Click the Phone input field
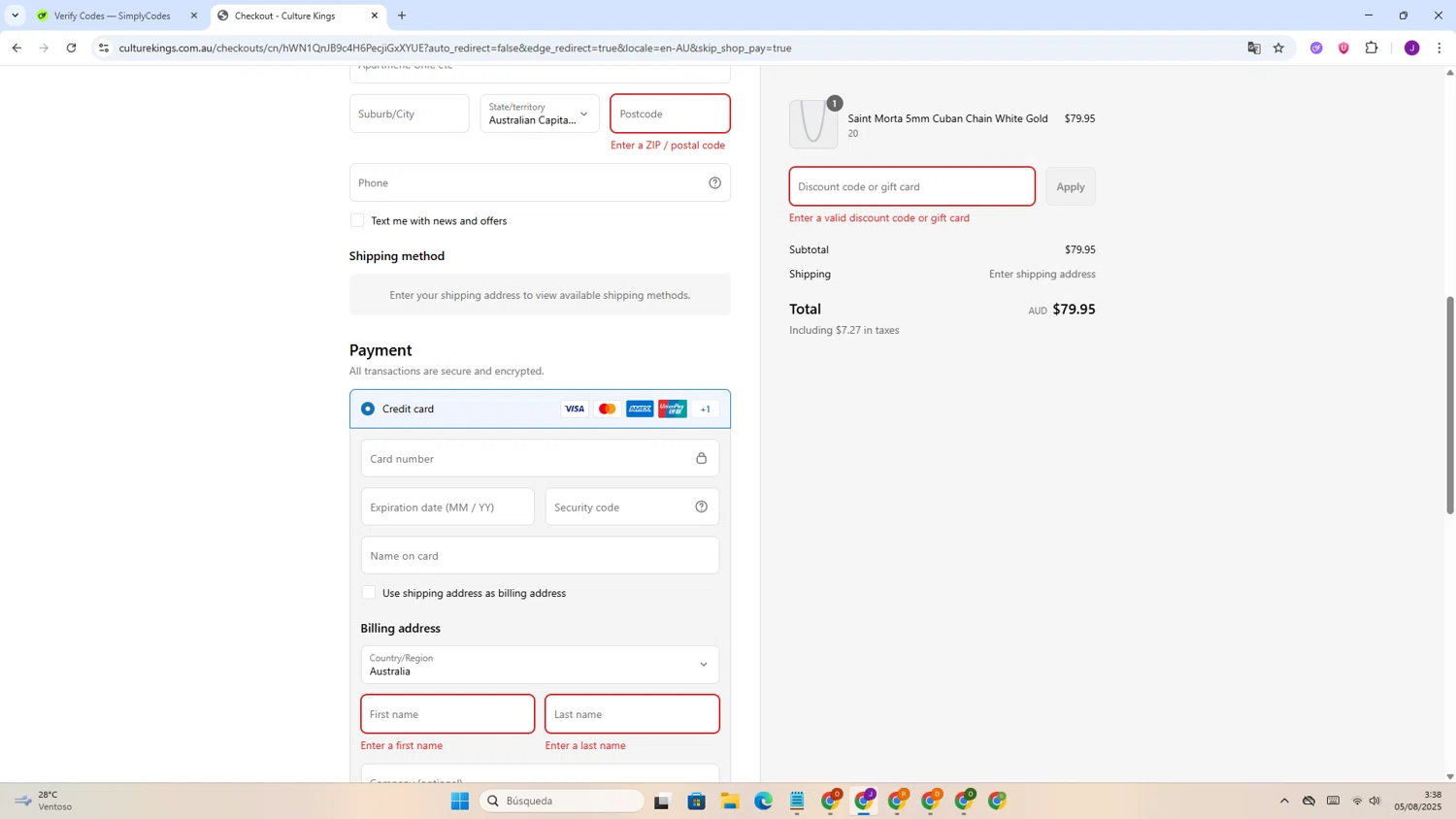This screenshot has height=819, width=1456. click(x=540, y=182)
